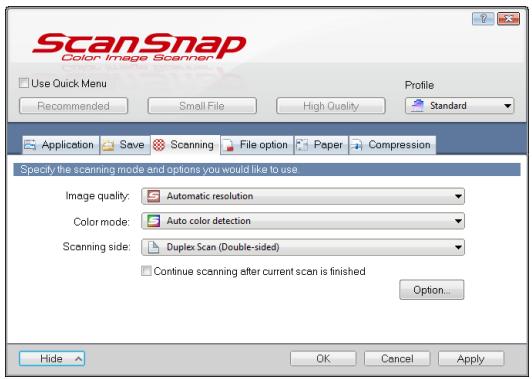
Task: Expand the Image quality dropdown arrow
Action: click(x=458, y=196)
